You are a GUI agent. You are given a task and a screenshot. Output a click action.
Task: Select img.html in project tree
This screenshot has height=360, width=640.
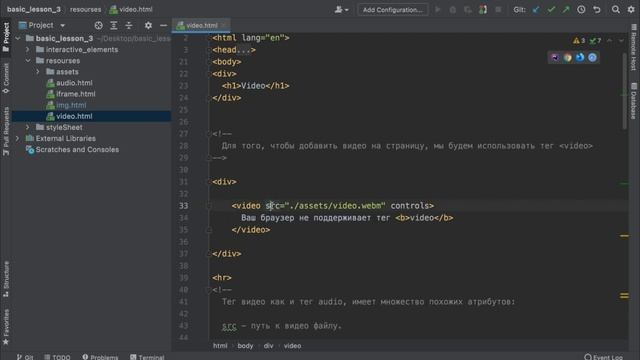click(x=71, y=105)
